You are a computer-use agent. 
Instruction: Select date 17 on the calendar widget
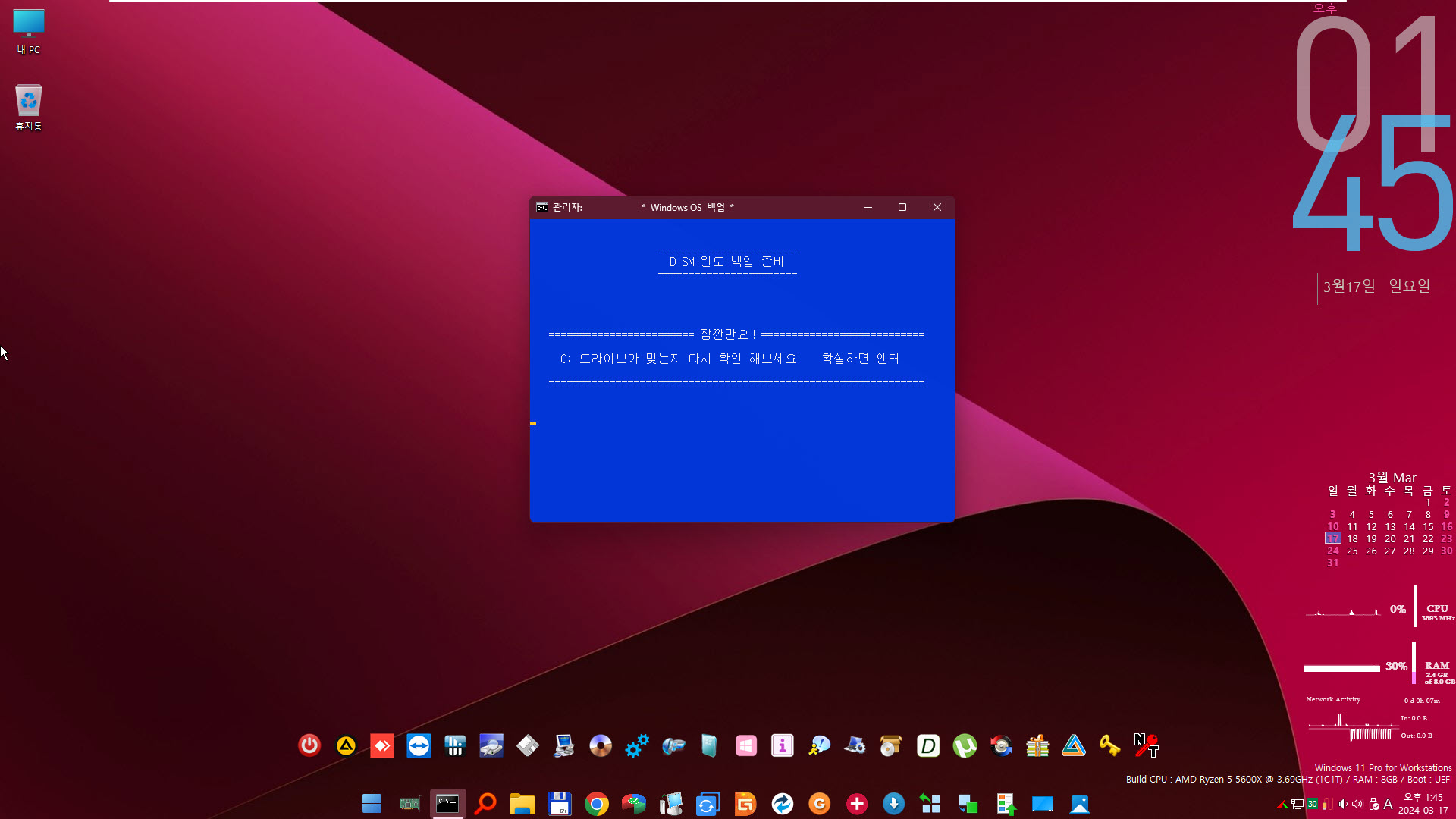pos(1332,538)
